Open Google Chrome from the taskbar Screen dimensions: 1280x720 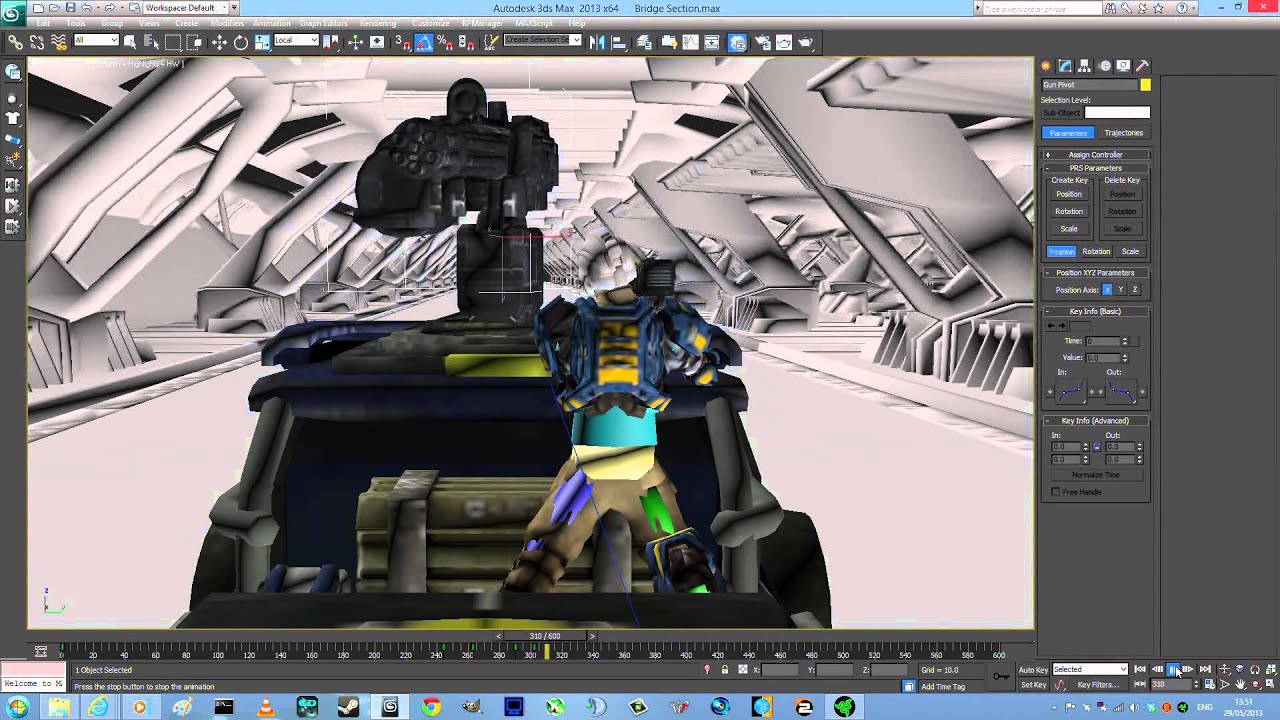[x=431, y=707]
